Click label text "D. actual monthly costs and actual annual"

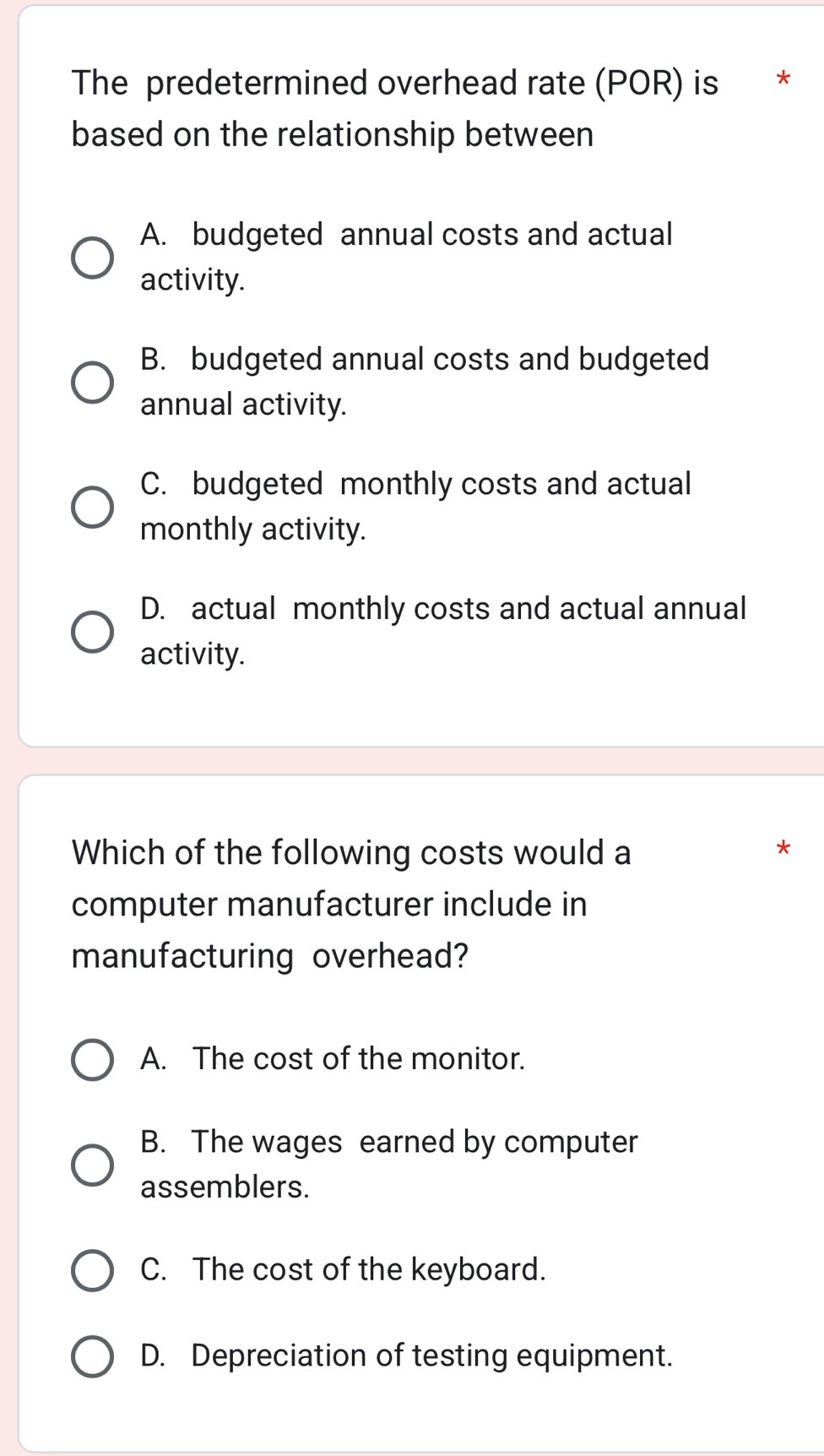pos(443,609)
